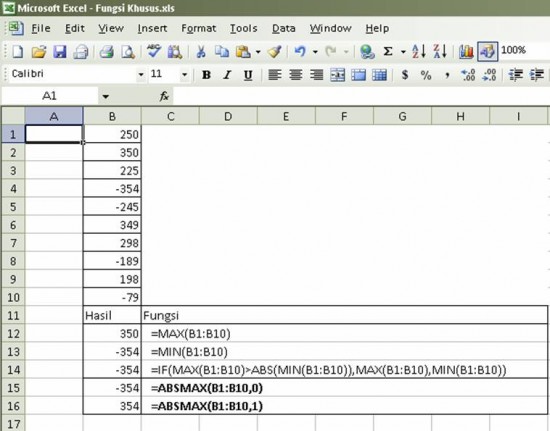Expand the Name Box dropdown arrow

105,96
